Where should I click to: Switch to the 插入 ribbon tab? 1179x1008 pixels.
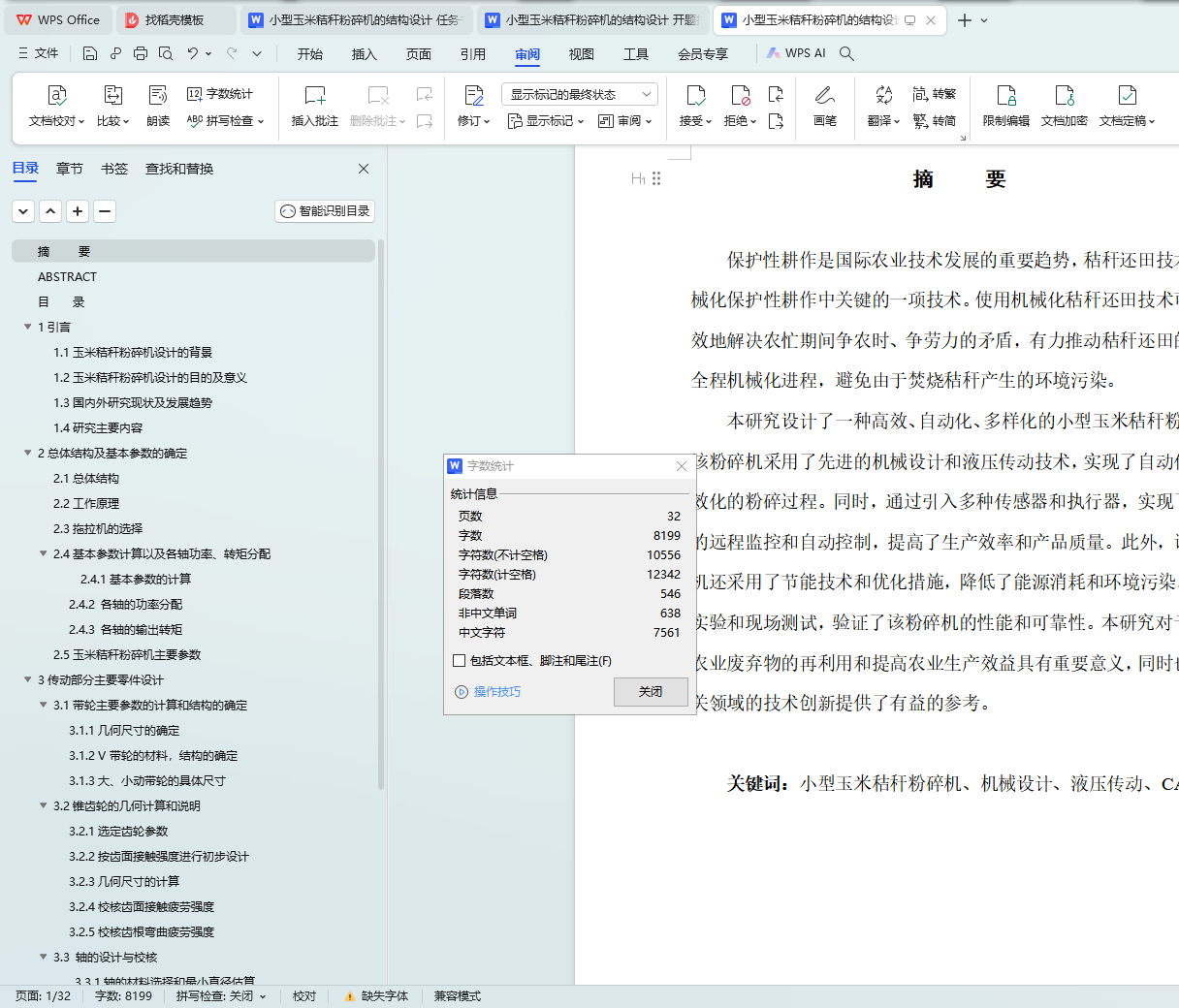[x=365, y=54]
